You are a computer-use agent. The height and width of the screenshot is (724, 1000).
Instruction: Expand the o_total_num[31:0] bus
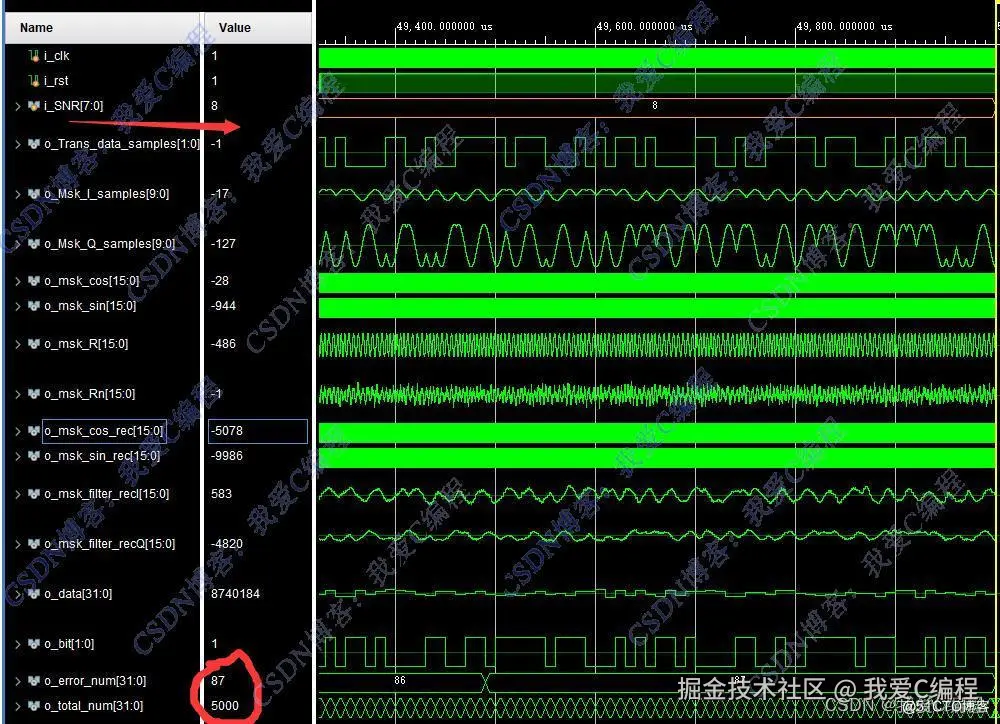[x=18, y=707]
